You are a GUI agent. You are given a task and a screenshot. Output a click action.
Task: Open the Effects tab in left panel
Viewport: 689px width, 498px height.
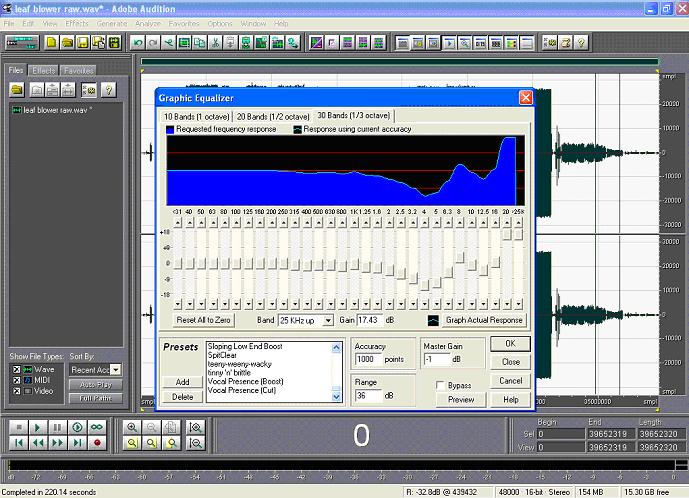[44, 70]
